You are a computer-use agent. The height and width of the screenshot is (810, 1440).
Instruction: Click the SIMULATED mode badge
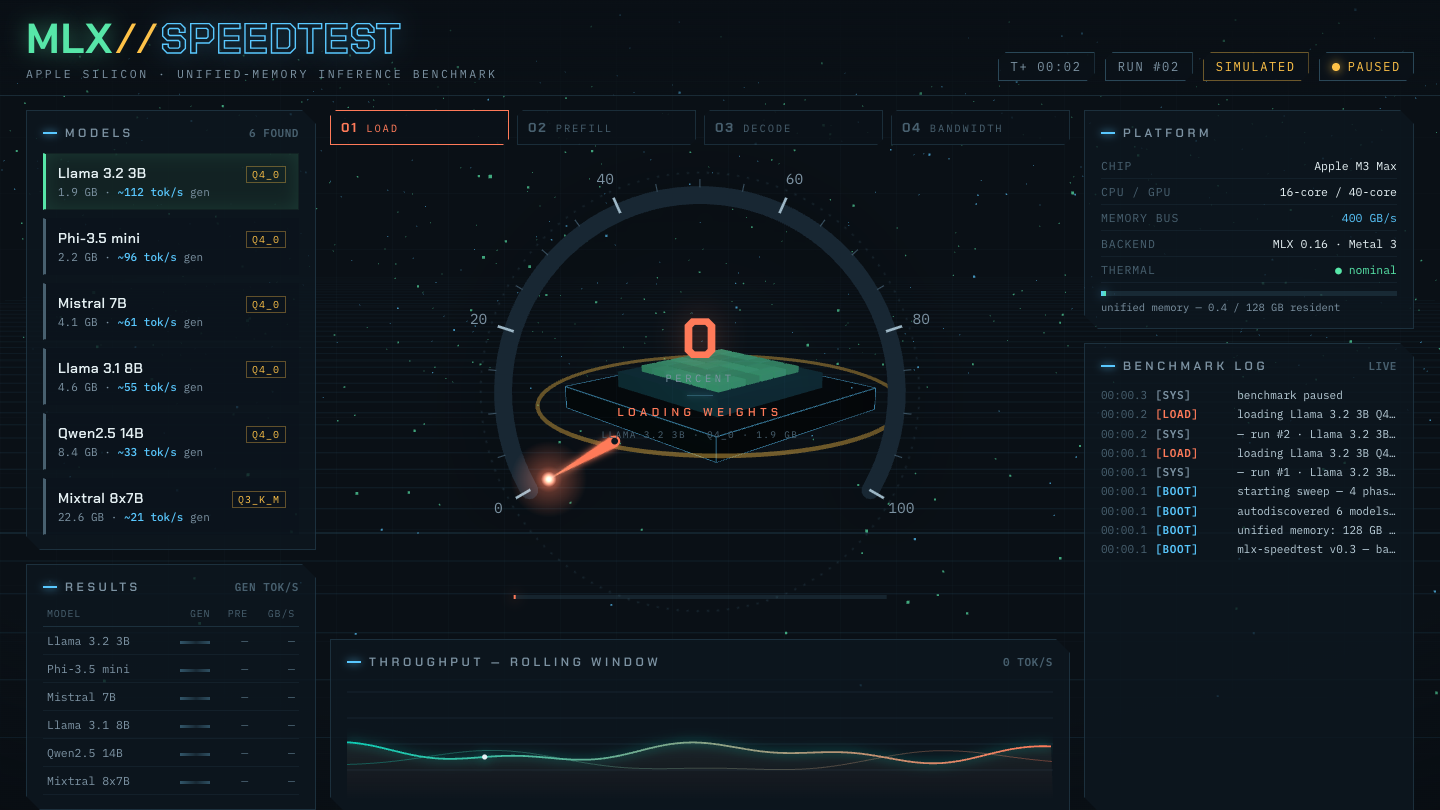[x=1255, y=67]
